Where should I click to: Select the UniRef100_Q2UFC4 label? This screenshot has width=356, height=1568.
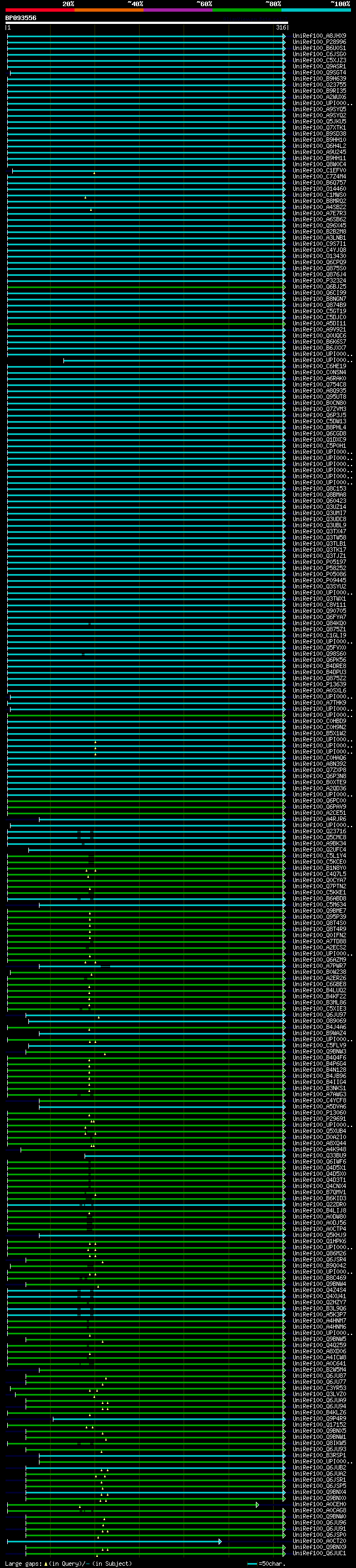319,849
